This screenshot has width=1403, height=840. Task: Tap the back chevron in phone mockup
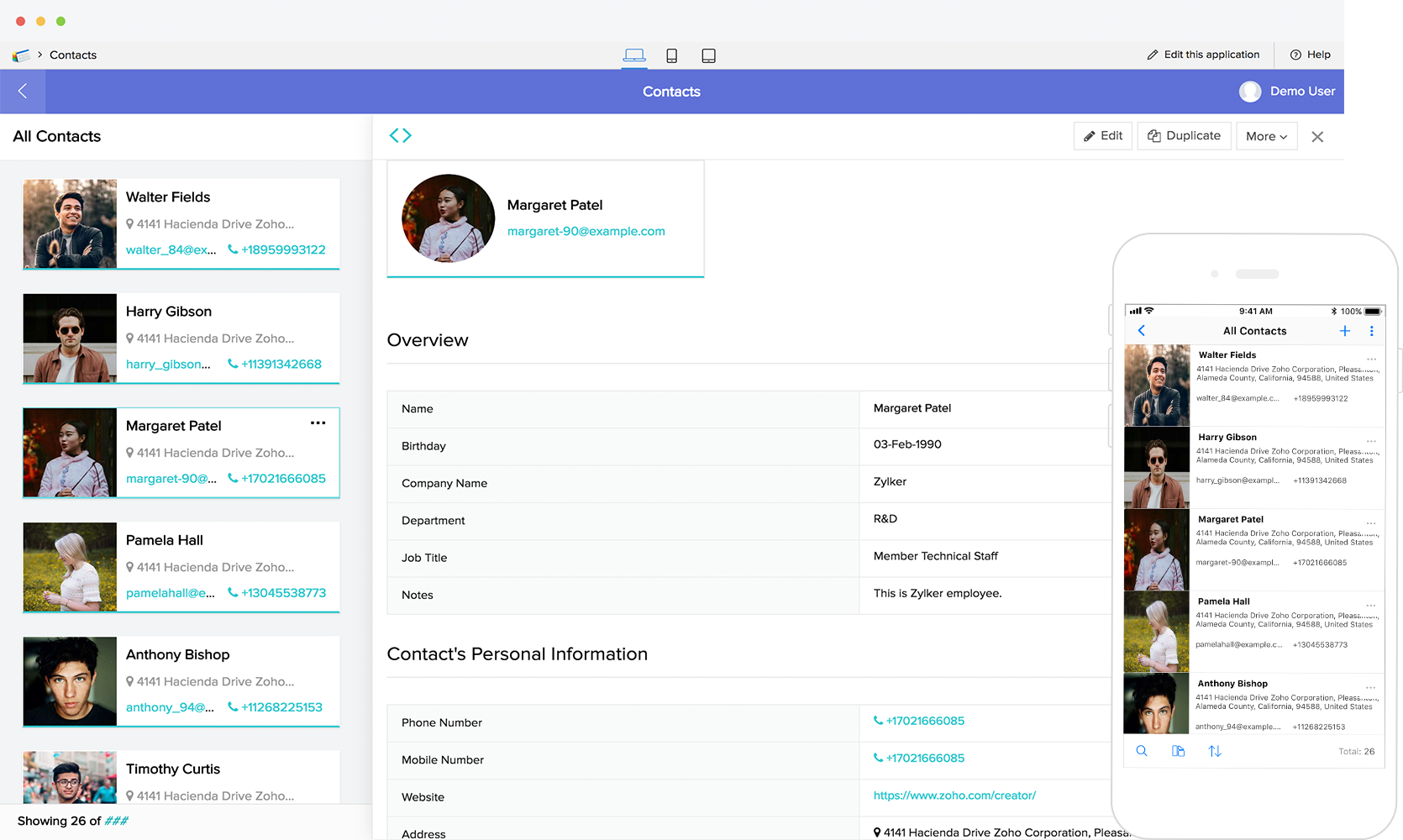[x=1142, y=331]
